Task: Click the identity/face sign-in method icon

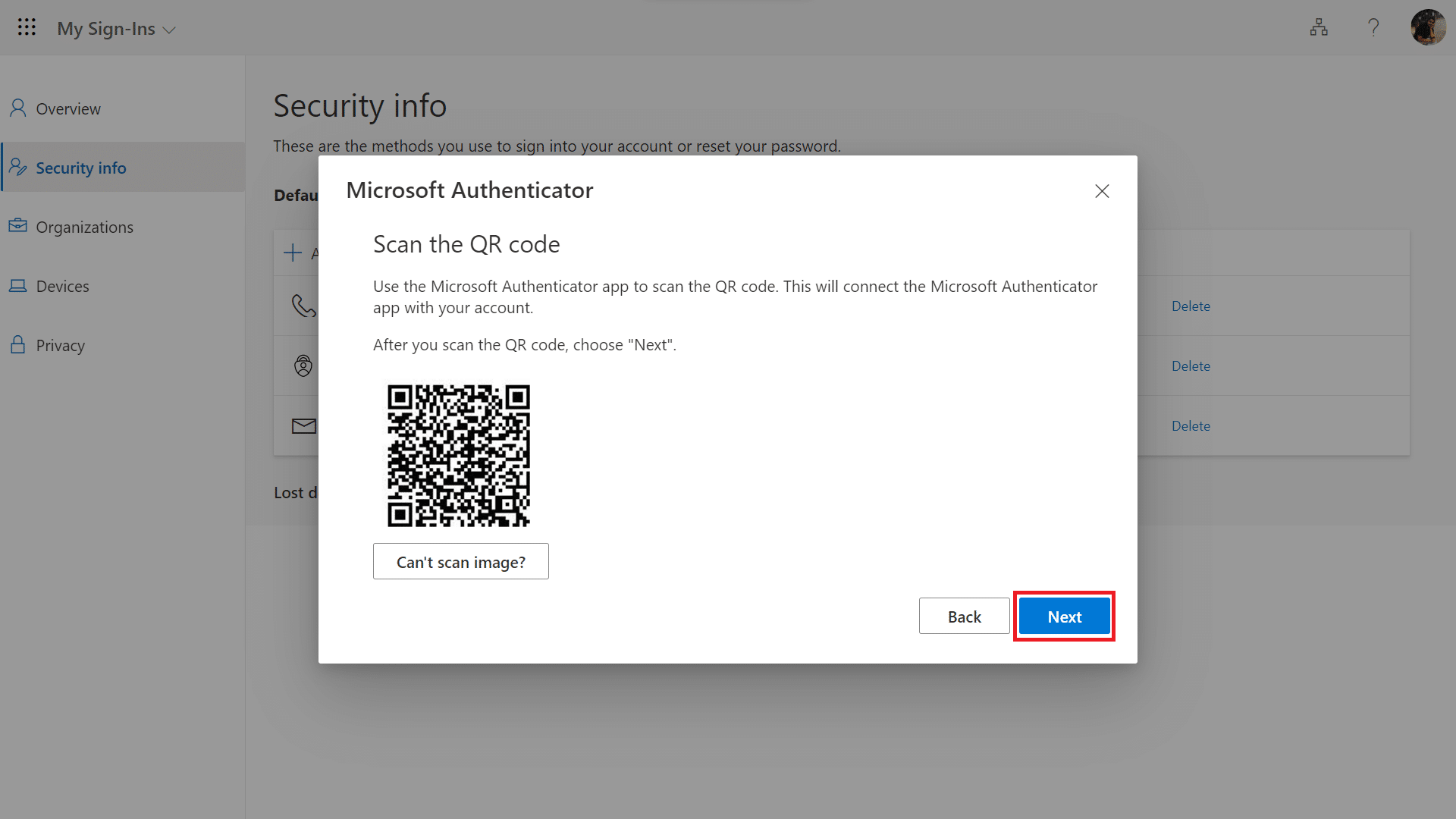Action: (x=303, y=365)
